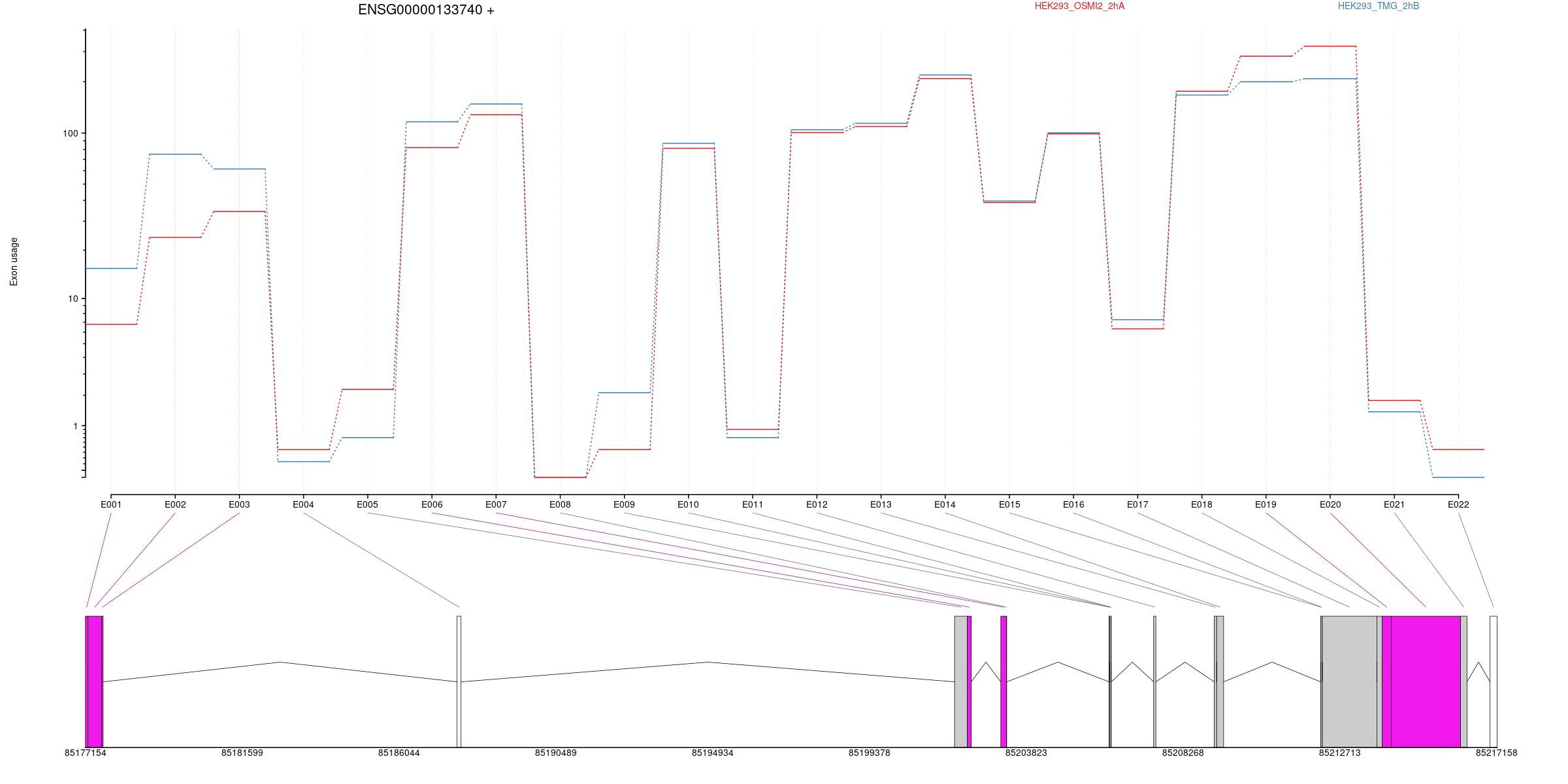Click the E012 exon label

[x=817, y=504]
